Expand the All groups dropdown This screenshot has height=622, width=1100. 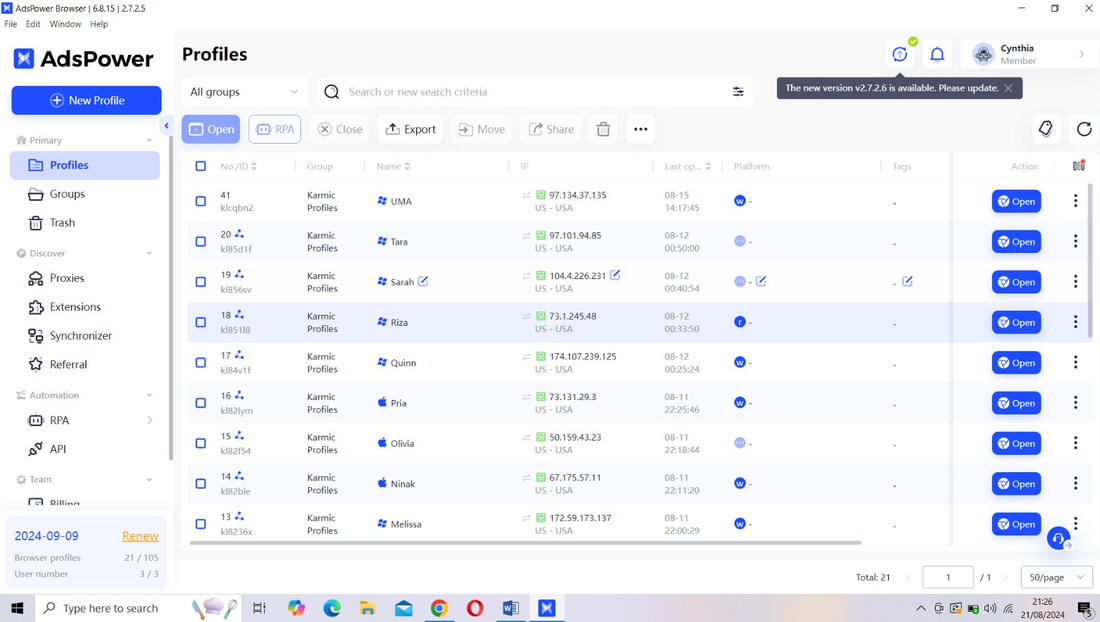[244, 92]
